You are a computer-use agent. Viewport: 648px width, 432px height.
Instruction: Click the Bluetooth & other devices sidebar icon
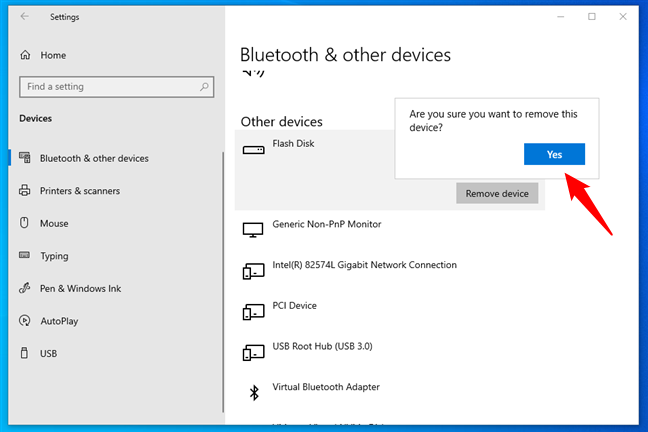point(25,158)
